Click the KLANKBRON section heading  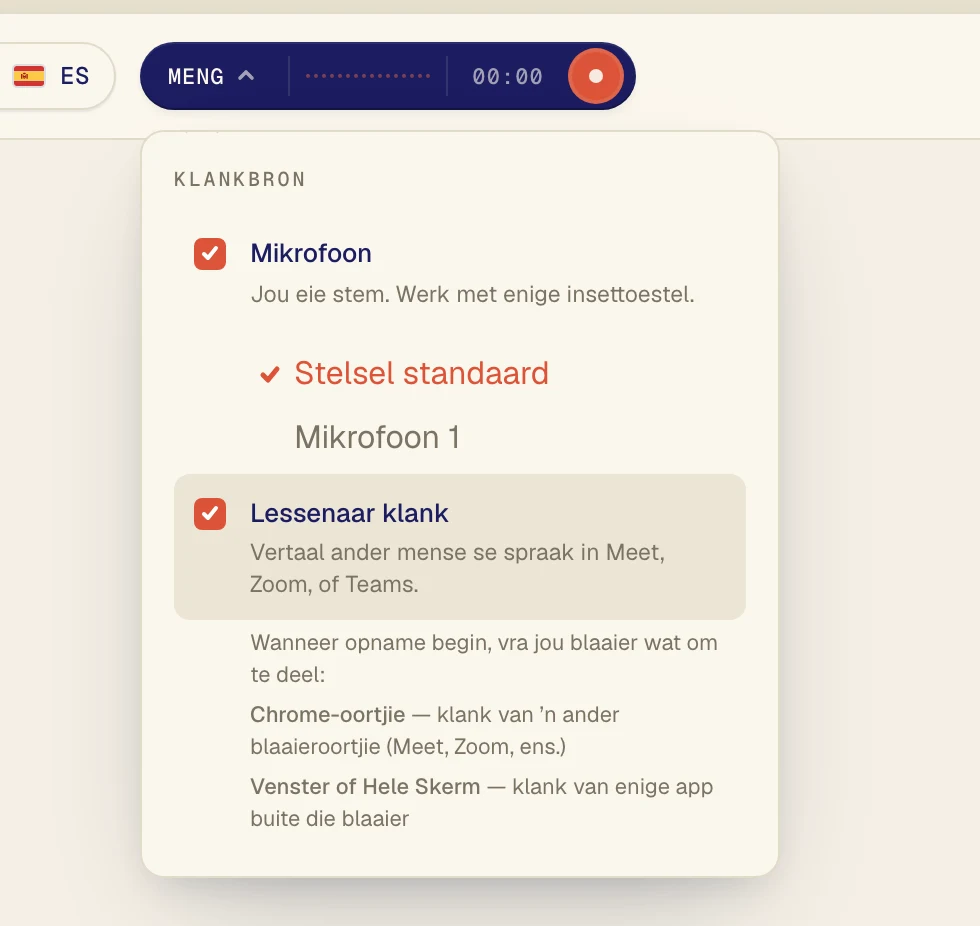[240, 180]
